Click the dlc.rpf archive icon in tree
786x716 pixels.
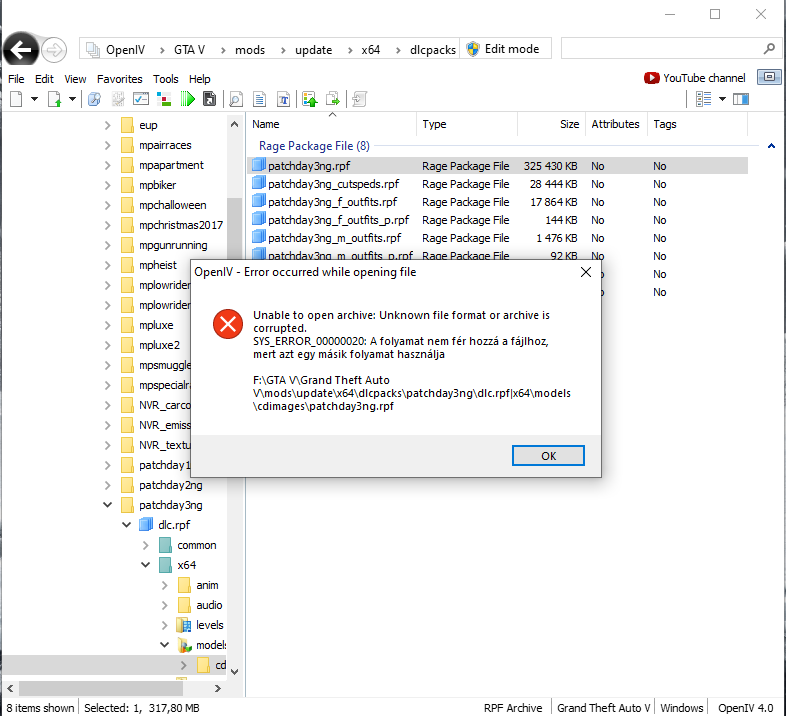click(x=146, y=524)
